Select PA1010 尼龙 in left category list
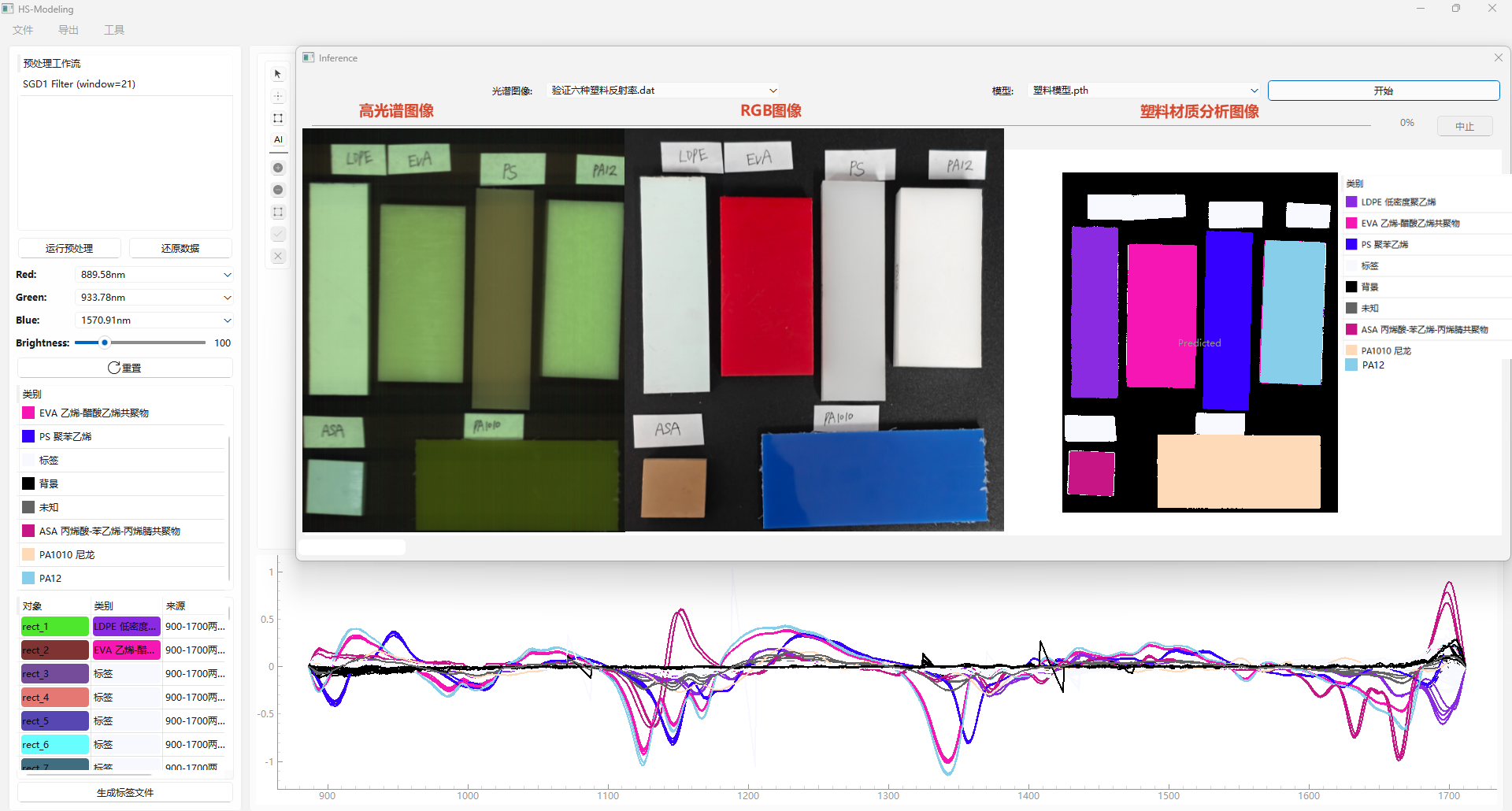The width and height of the screenshot is (1512, 811). [122, 554]
